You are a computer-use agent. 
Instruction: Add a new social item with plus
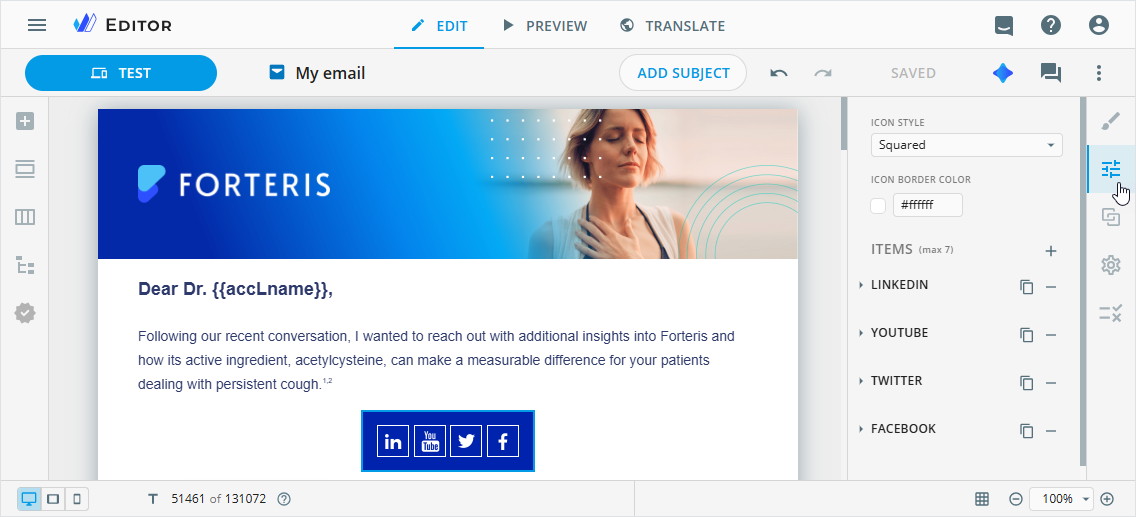click(1051, 251)
